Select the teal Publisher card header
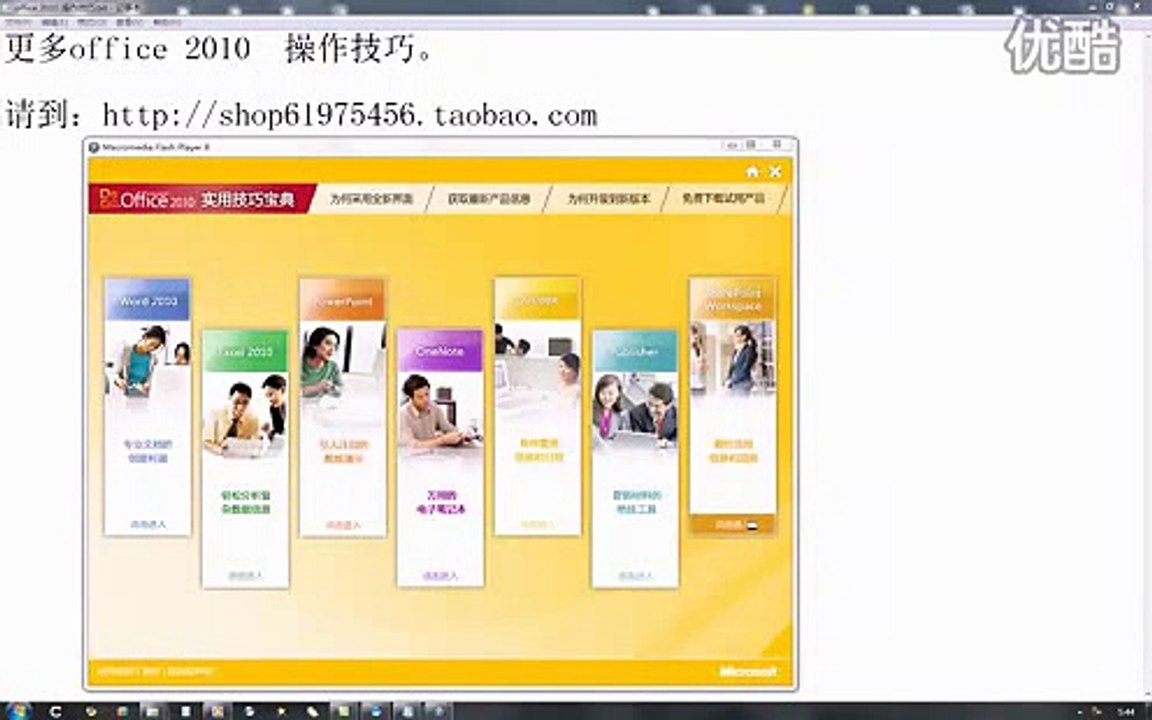The height and width of the screenshot is (720, 1152). tap(636, 351)
